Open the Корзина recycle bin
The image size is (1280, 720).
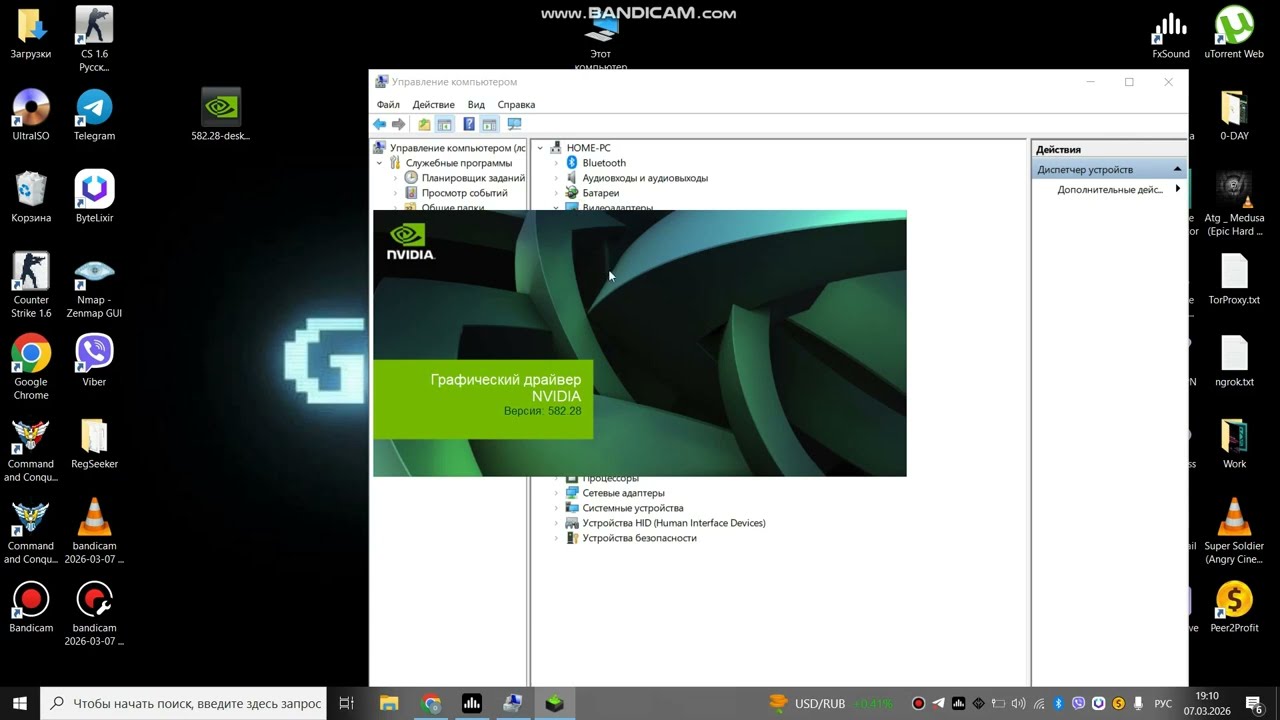pos(31,197)
